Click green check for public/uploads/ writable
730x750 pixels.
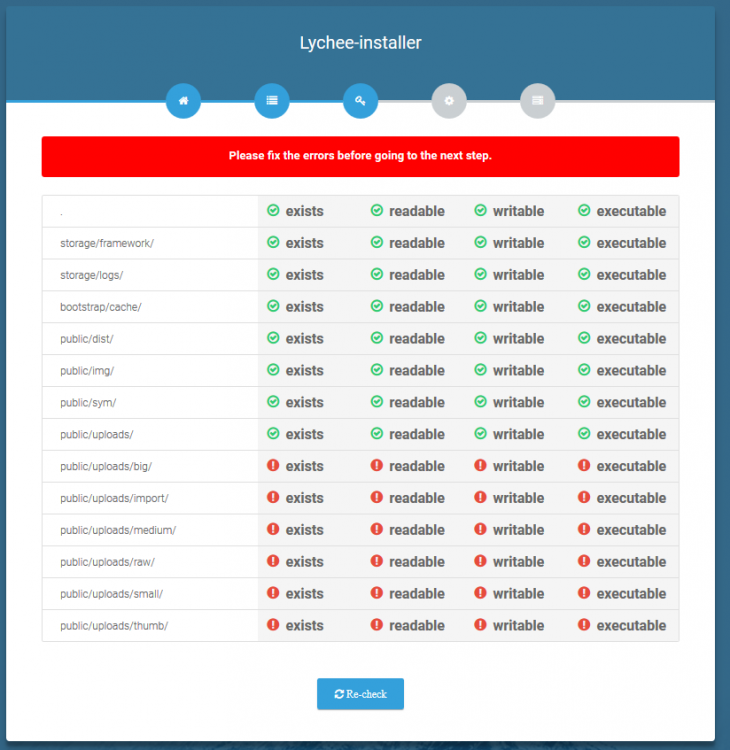(x=480, y=433)
